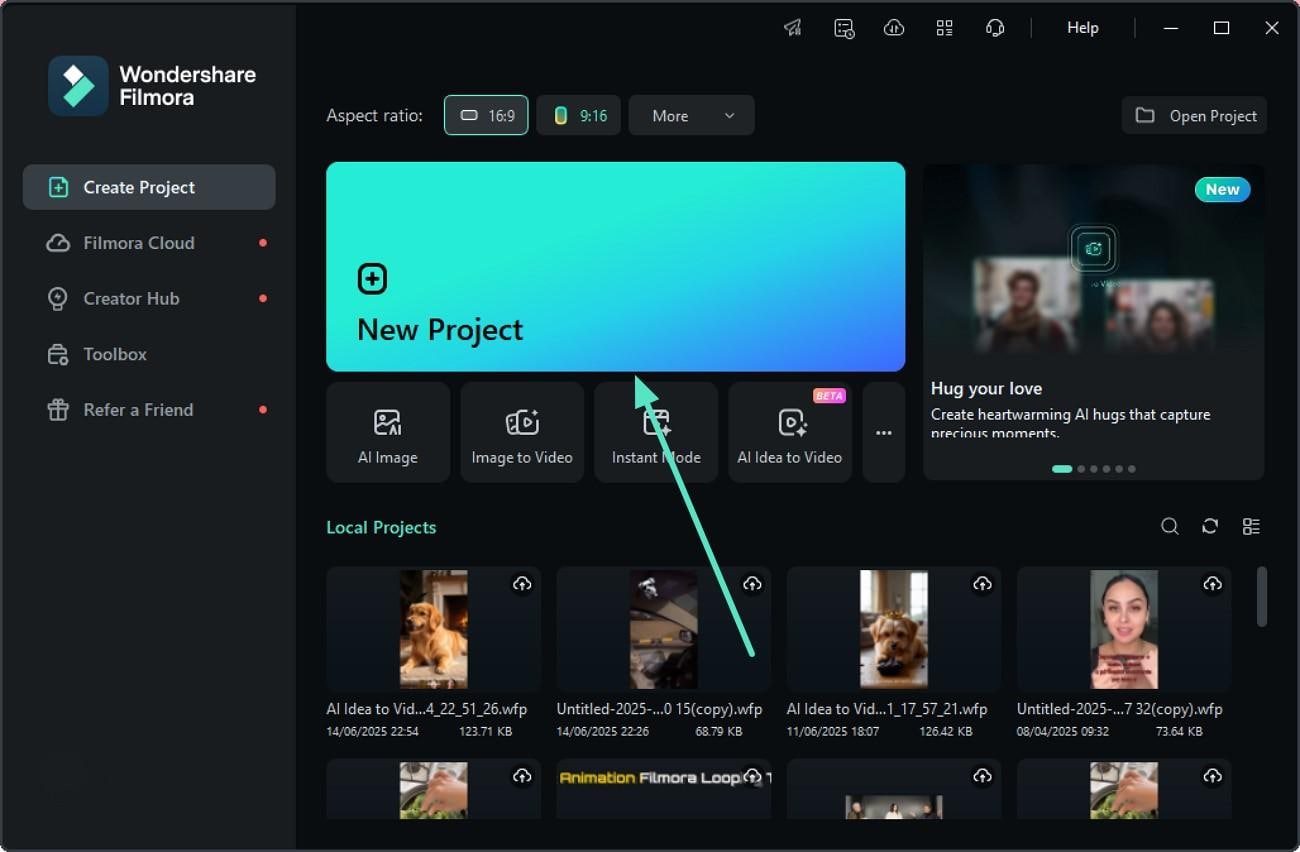Open Refer a Friend in sidebar
This screenshot has width=1300, height=852.
(x=149, y=410)
